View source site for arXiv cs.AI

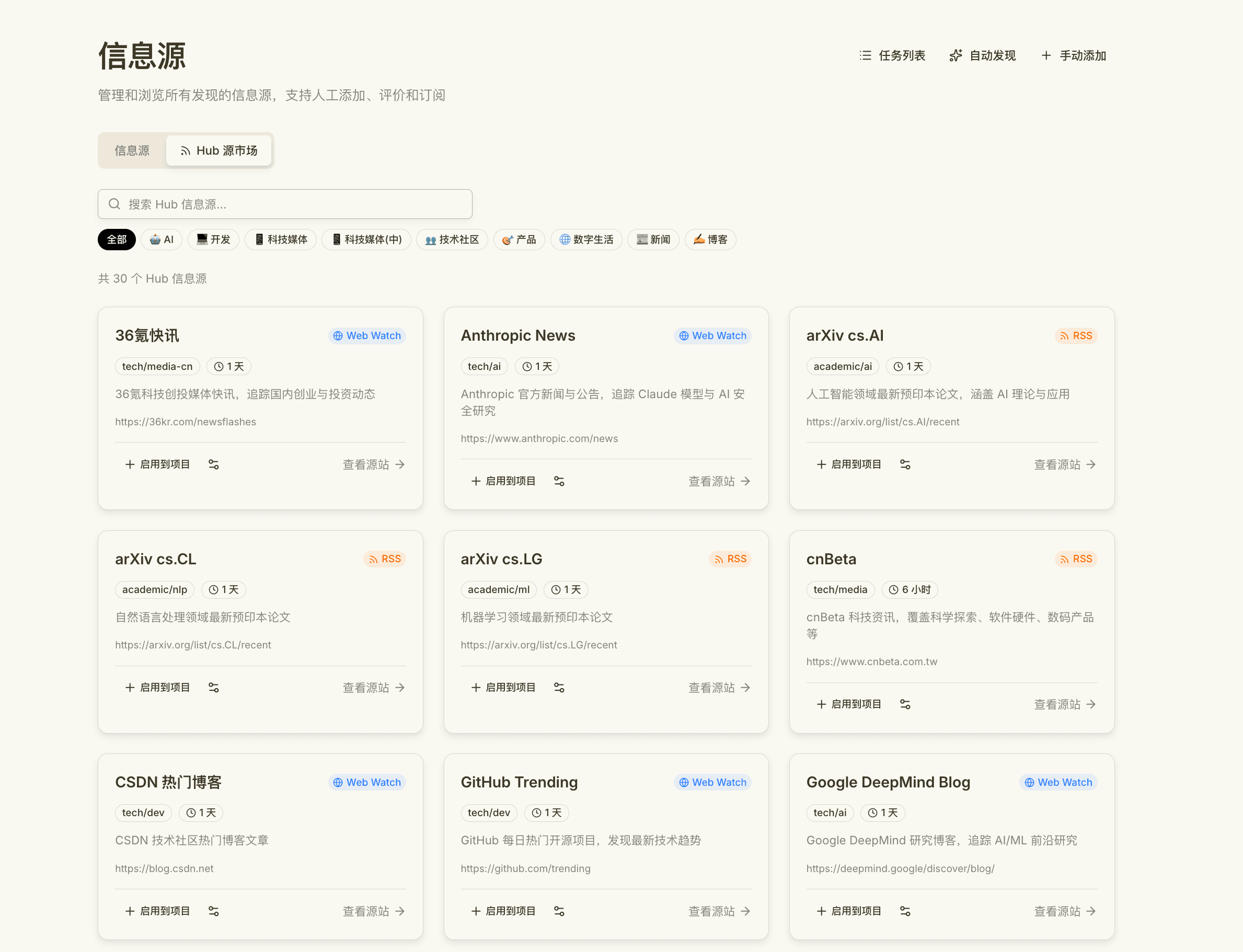1066,464
